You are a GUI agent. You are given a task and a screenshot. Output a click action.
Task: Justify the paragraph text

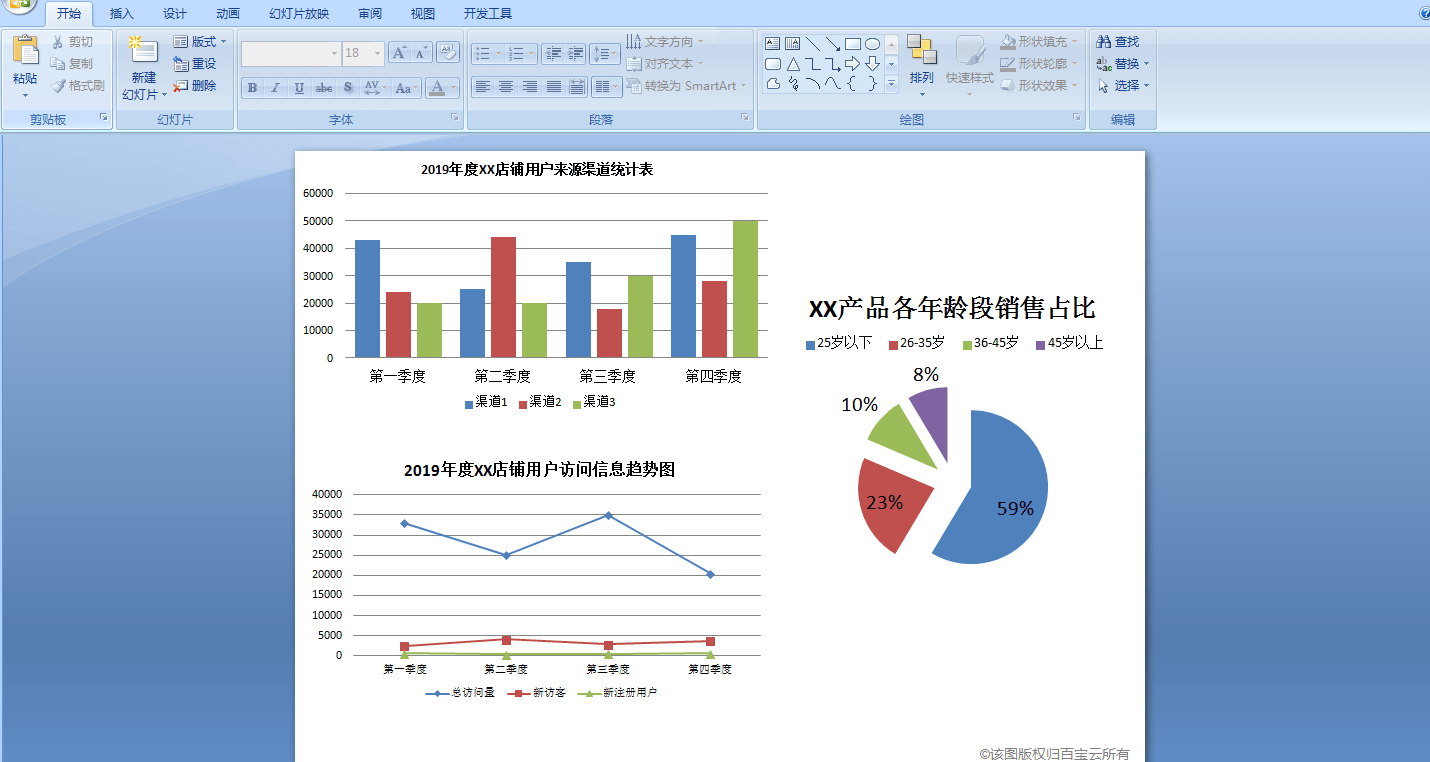553,87
